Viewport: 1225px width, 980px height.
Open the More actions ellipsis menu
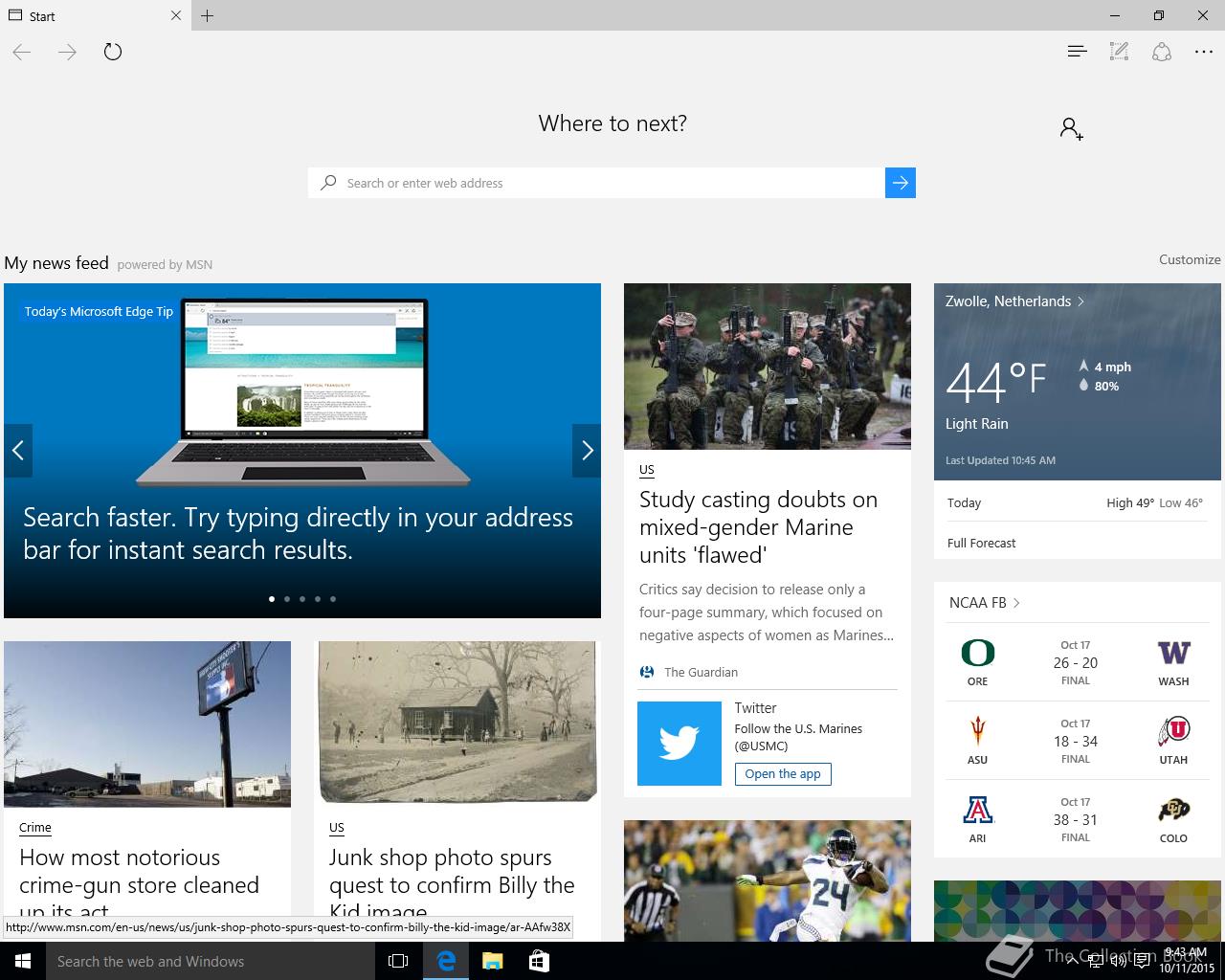[1204, 53]
